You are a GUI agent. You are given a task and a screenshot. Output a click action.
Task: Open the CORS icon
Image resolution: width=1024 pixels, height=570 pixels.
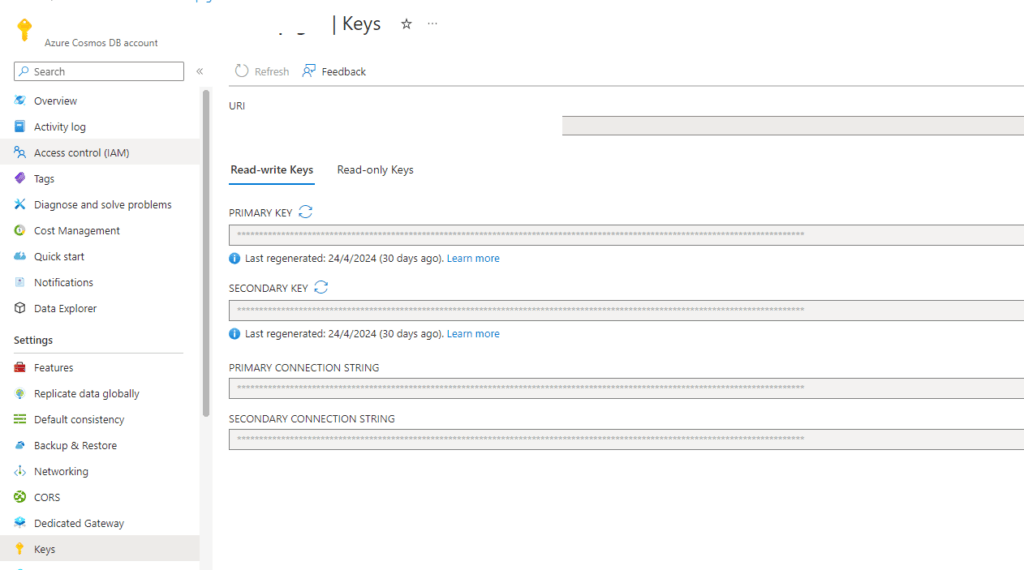pos(20,497)
